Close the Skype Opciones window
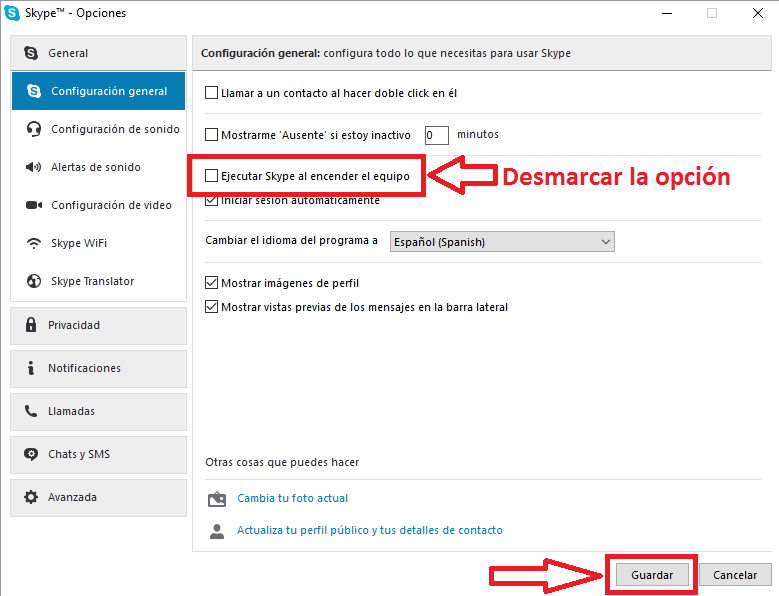Image resolution: width=779 pixels, height=596 pixels. pos(758,13)
